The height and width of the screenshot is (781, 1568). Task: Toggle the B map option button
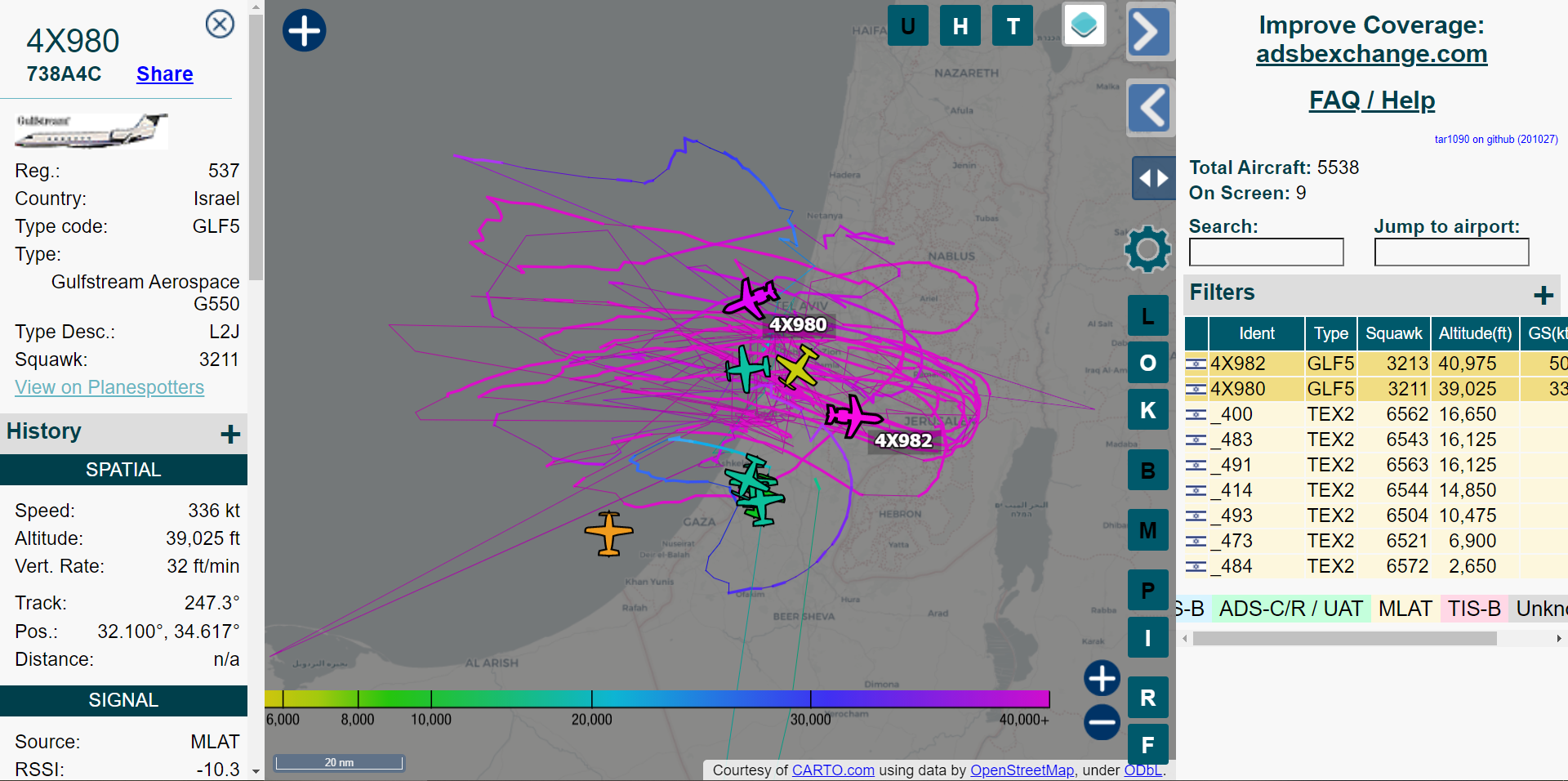1147,470
